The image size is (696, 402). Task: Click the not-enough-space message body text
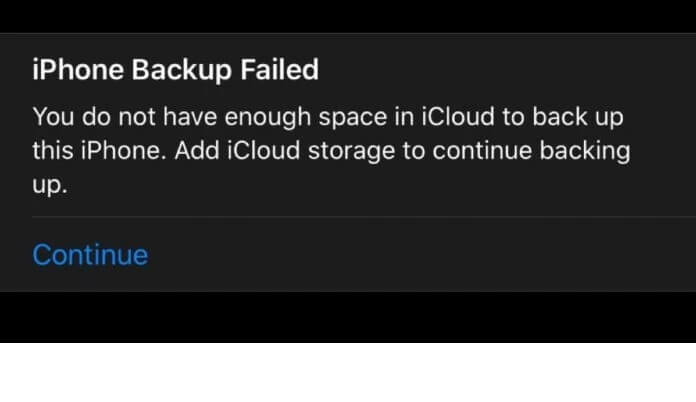click(x=330, y=150)
